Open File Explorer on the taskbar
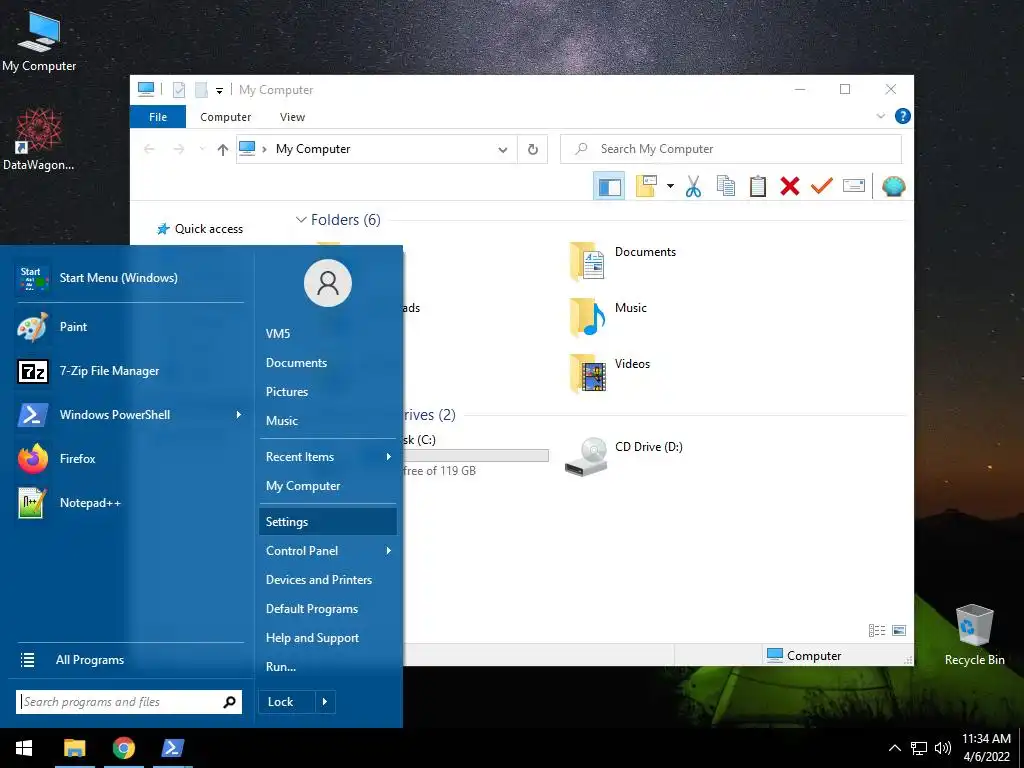This screenshot has width=1024, height=768. (x=74, y=748)
